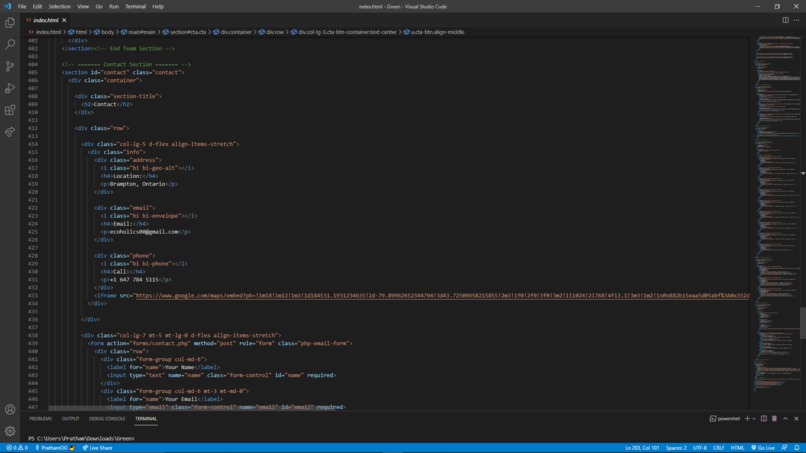Click the VS Code logo icon

tap(7, 6)
